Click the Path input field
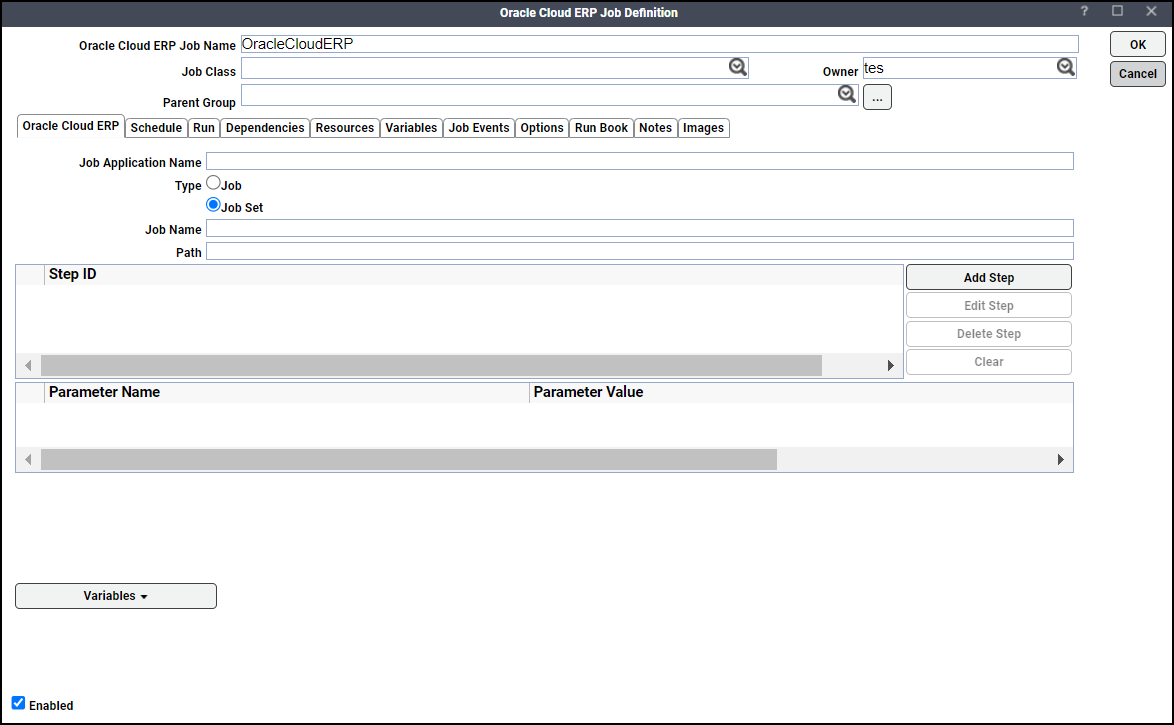This screenshot has width=1174, height=725. [639, 251]
